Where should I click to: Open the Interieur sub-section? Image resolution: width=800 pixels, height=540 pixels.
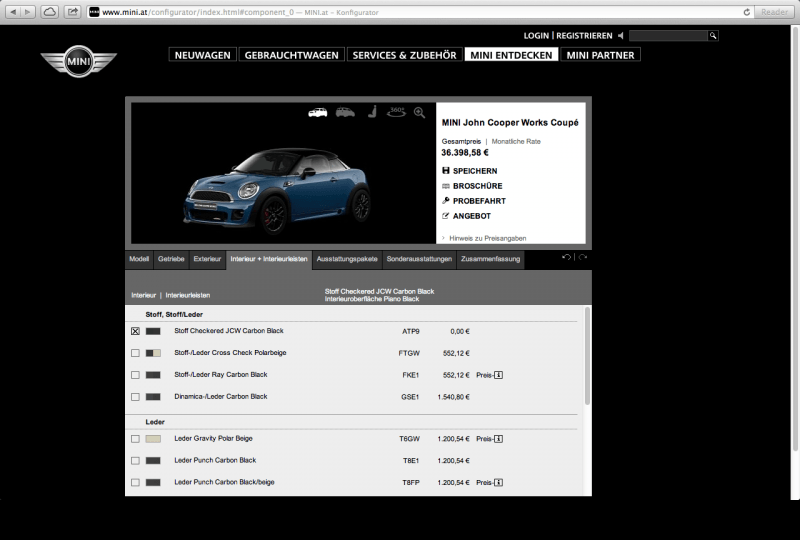[143, 296]
